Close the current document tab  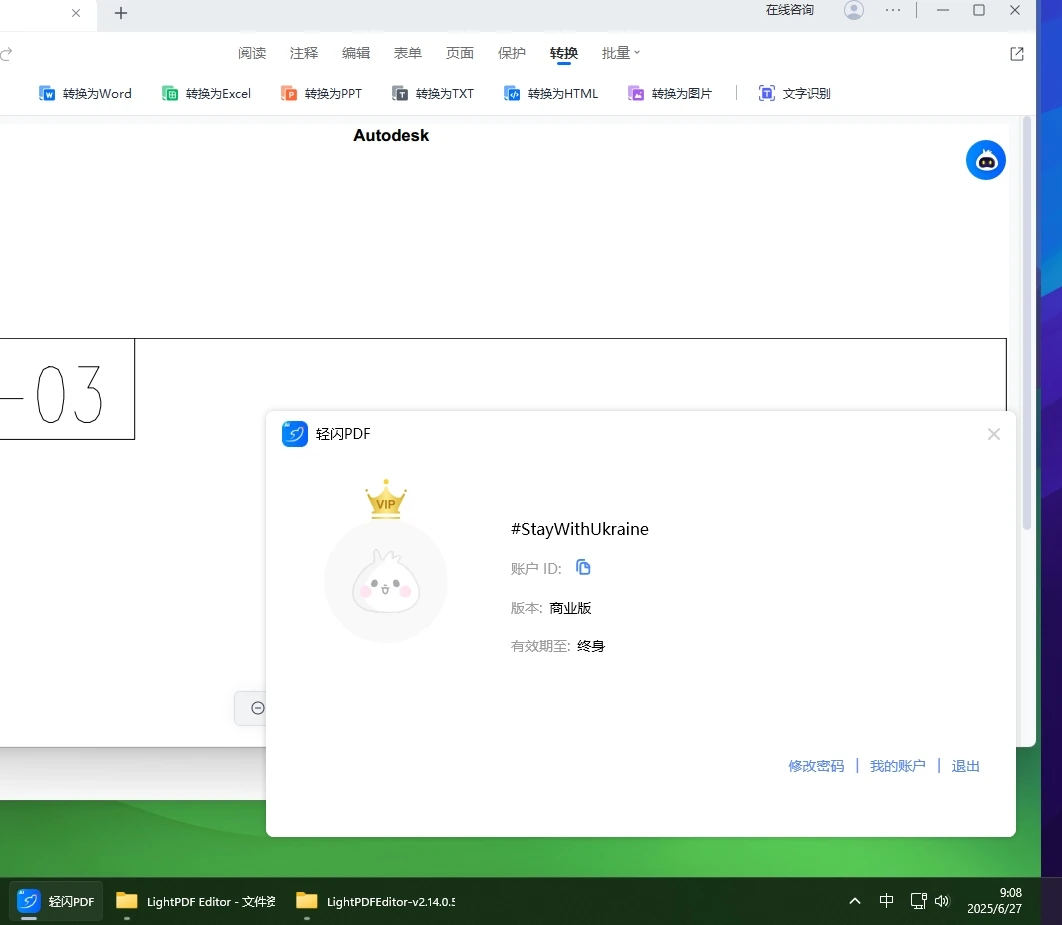[76, 13]
